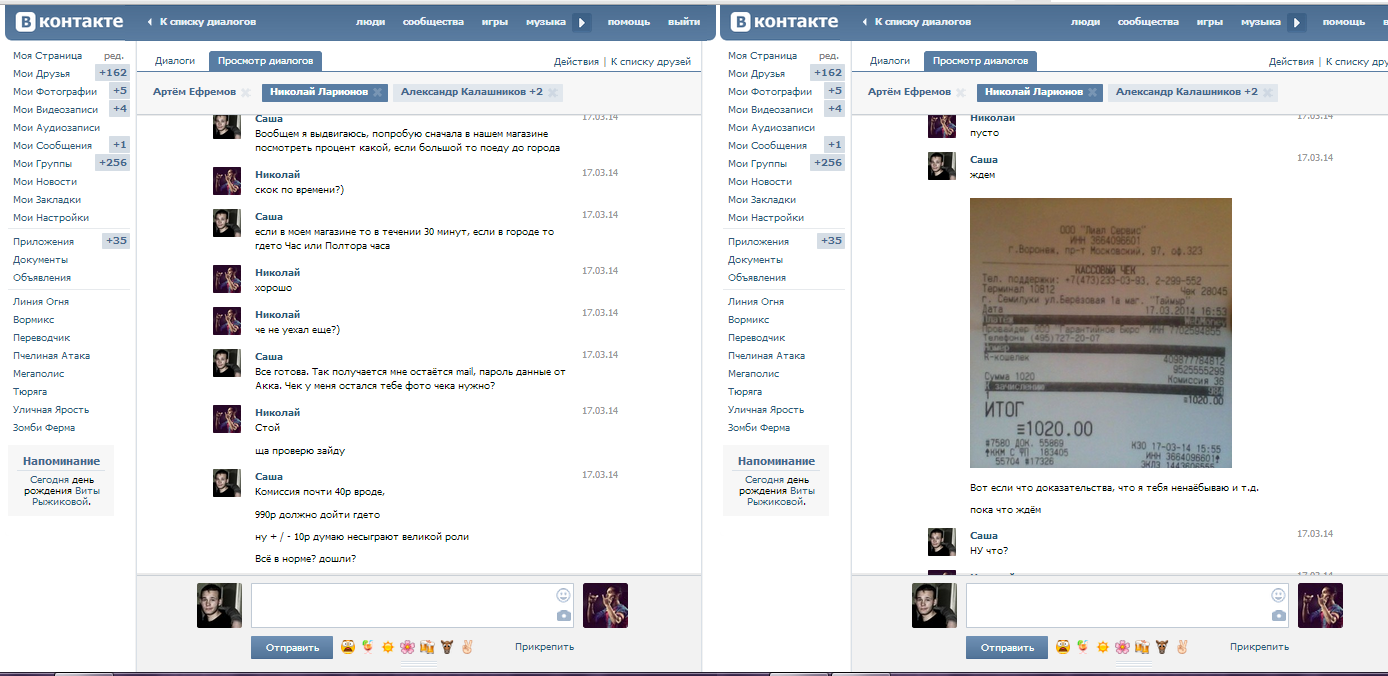This screenshot has height=676, width=1388.
Task: Open receipt photo in right window chat
Action: click(x=1101, y=333)
